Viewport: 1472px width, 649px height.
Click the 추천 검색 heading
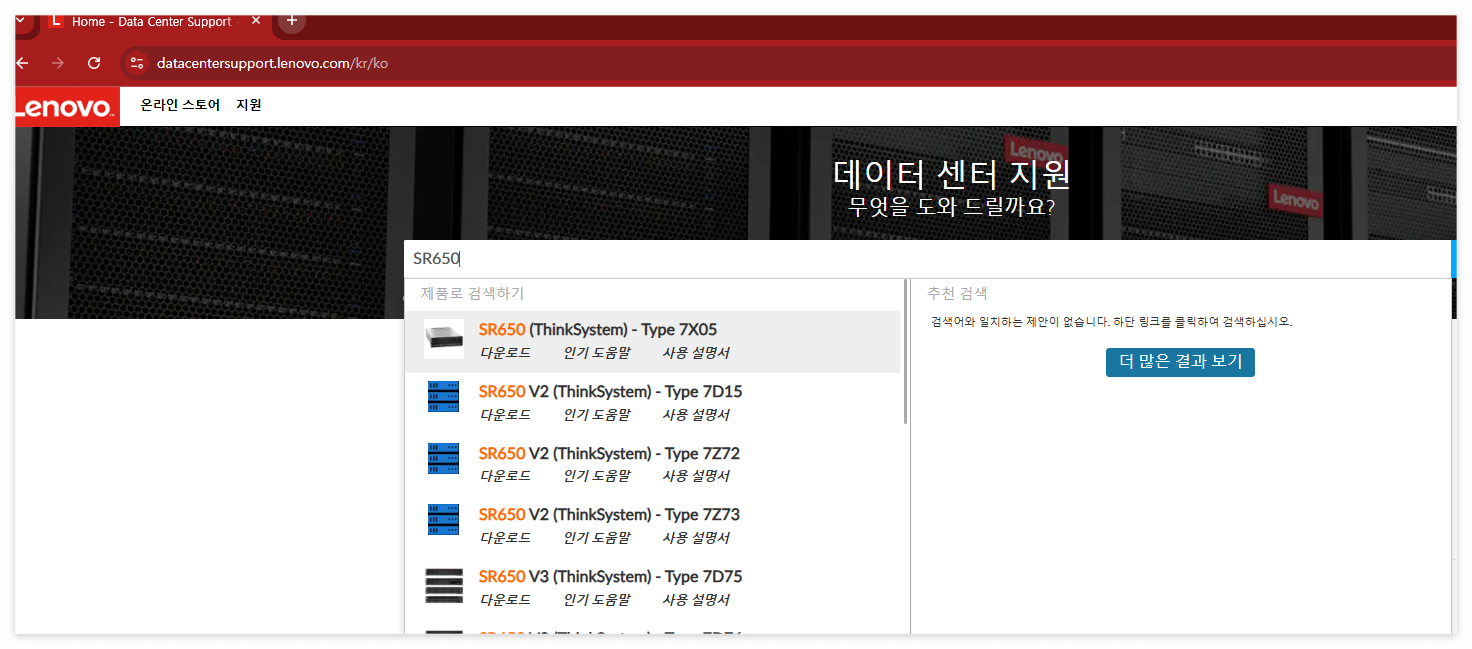click(x=957, y=293)
